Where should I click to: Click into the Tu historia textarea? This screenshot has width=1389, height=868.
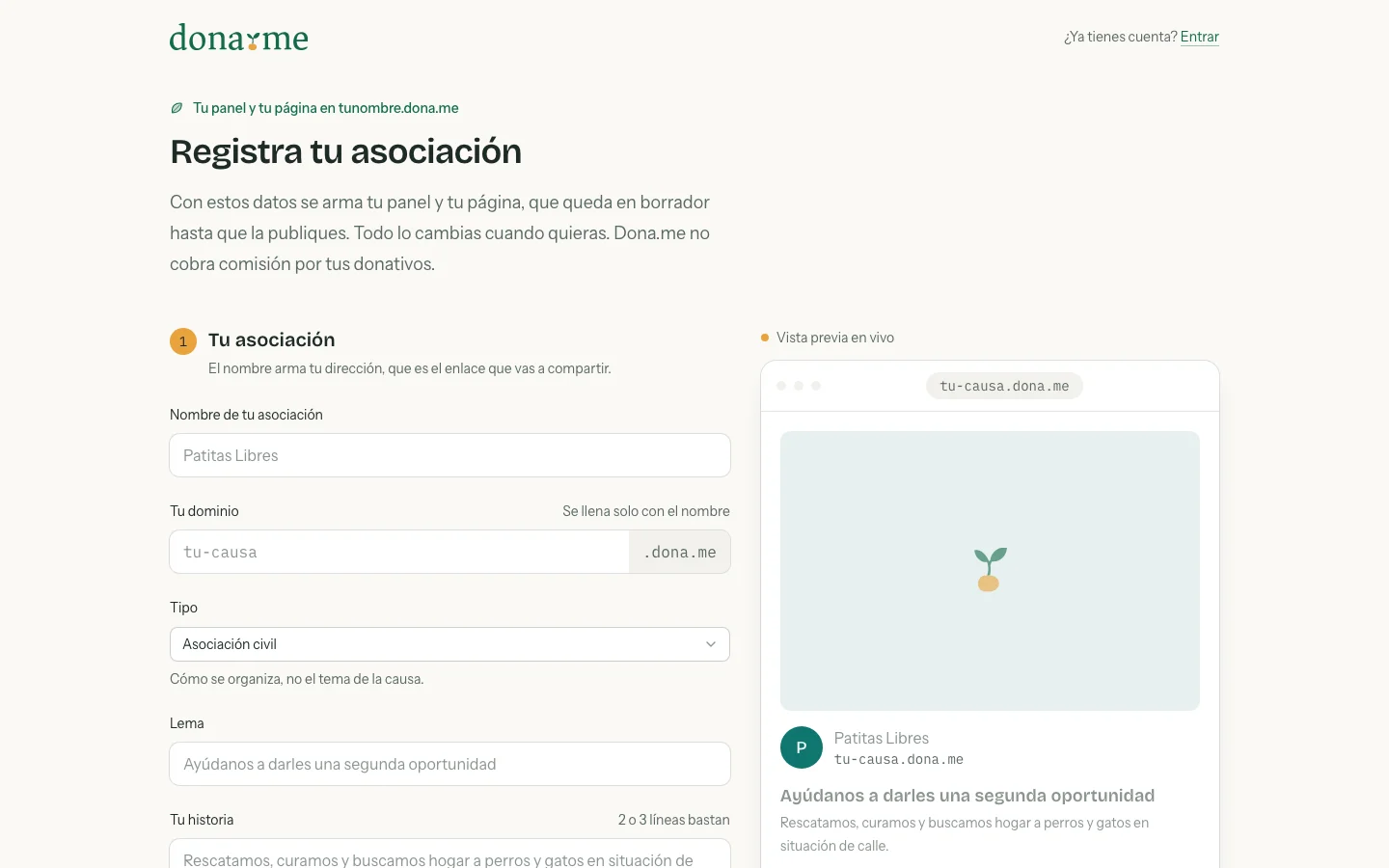pos(449,854)
